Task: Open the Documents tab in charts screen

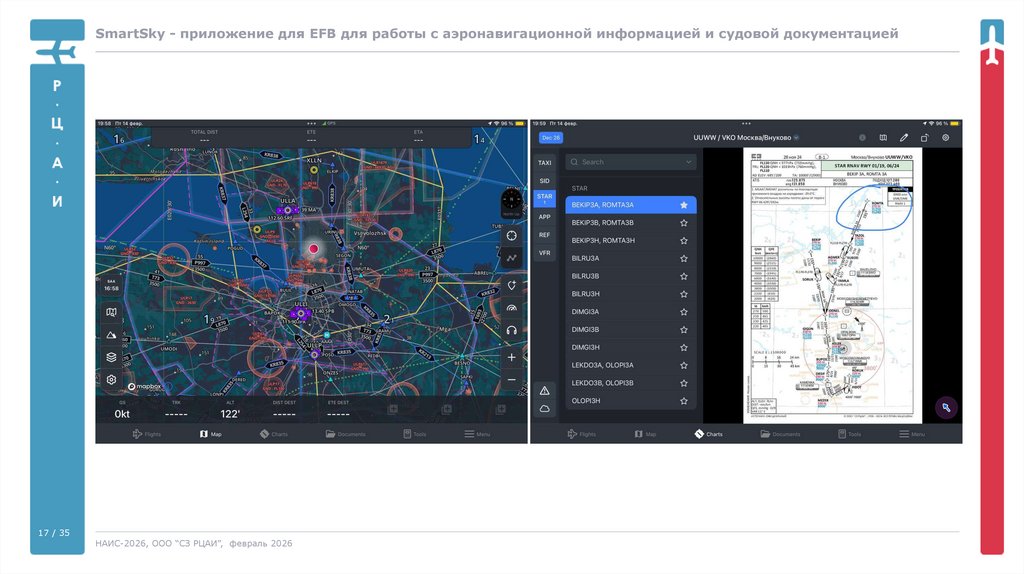Action: (779, 434)
